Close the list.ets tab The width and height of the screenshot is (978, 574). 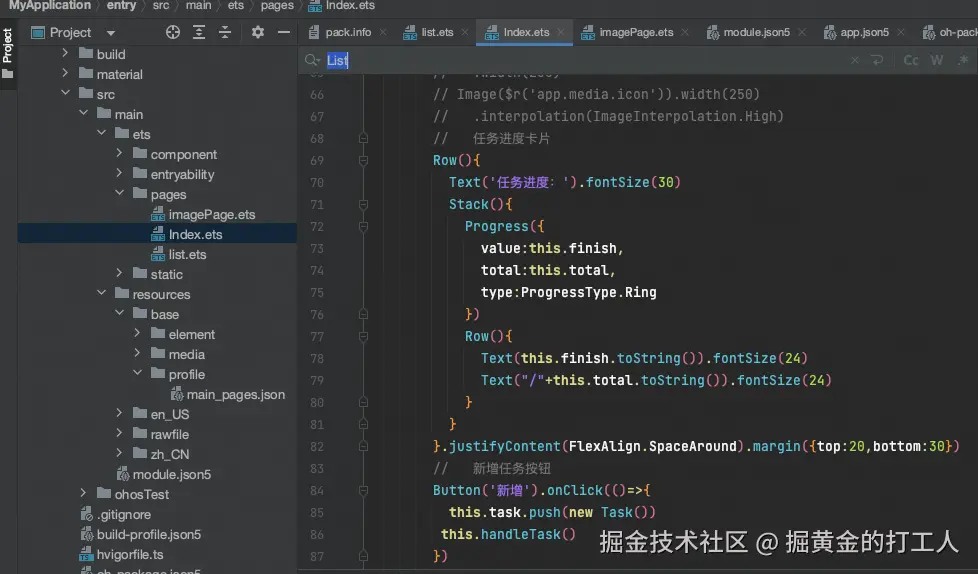pyautogui.click(x=465, y=32)
